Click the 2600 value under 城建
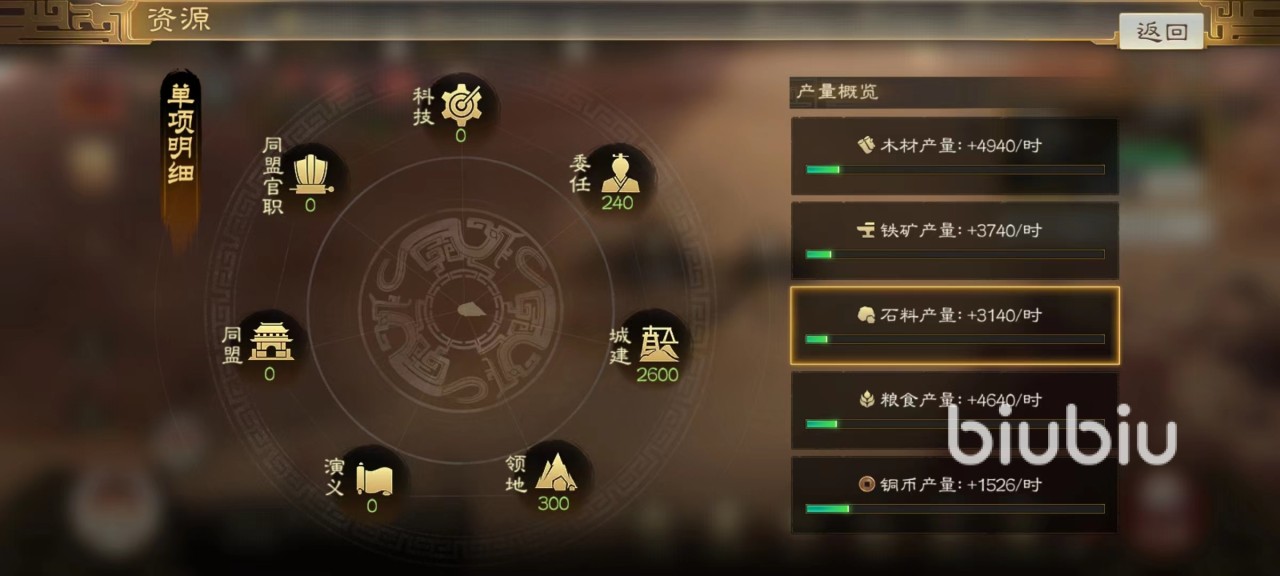1280x576 pixels. click(x=657, y=375)
